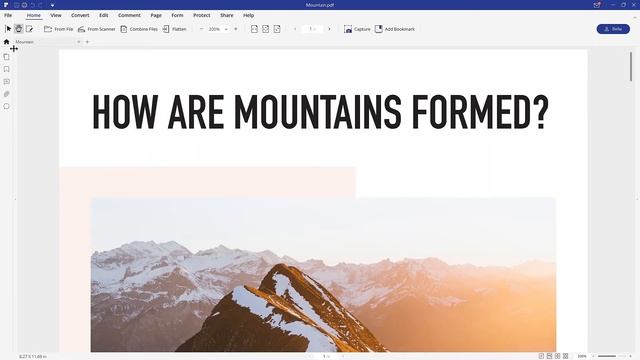Go to next page arrow
The image size is (640, 360).
[x=329, y=29]
